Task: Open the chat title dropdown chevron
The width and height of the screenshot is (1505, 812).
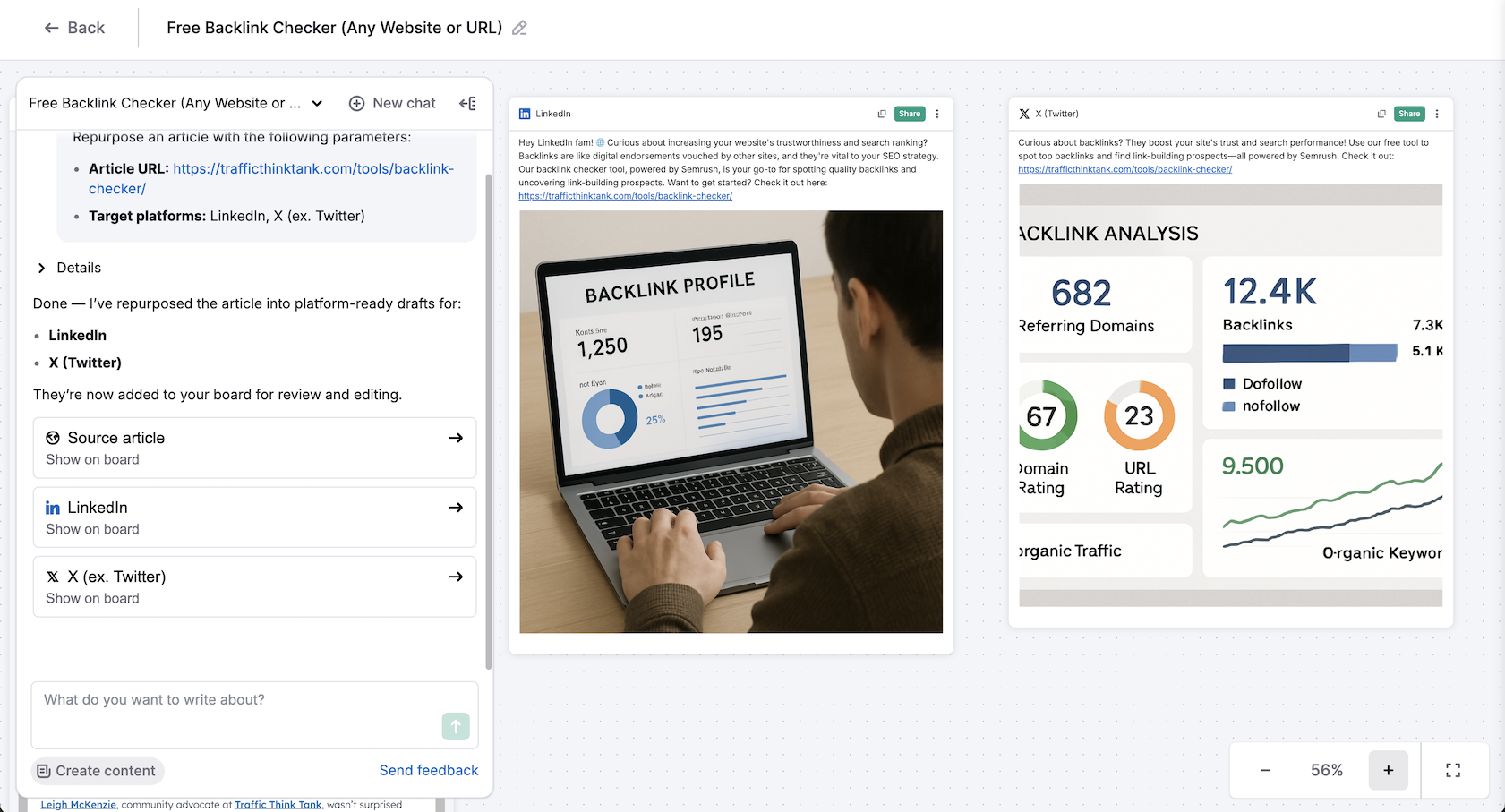Action: (x=317, y=103)
